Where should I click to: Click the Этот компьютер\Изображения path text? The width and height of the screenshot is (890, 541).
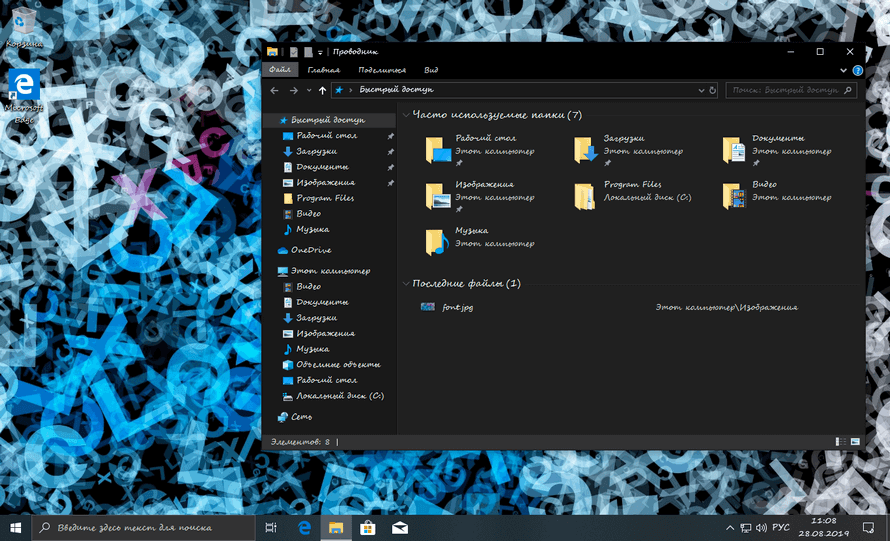click(727, 307)
